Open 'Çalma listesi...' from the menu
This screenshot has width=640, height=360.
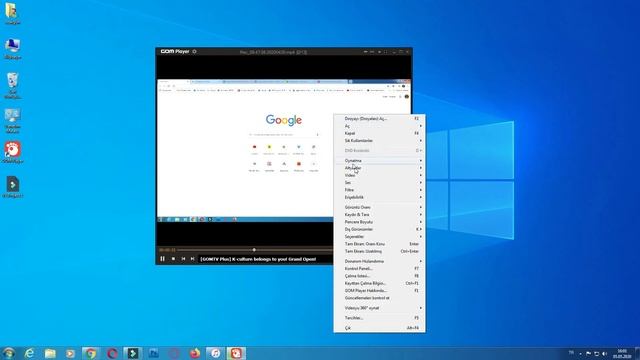point(380,276)
